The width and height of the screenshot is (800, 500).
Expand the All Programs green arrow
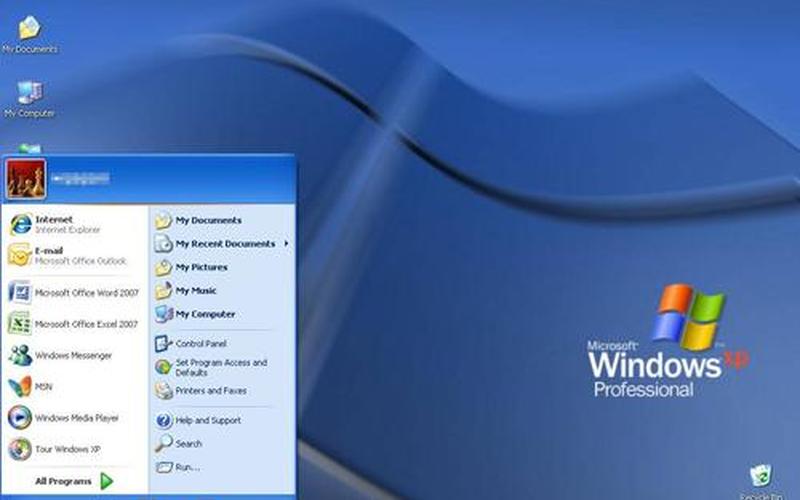pyautogui.click(x=107, y=481)
